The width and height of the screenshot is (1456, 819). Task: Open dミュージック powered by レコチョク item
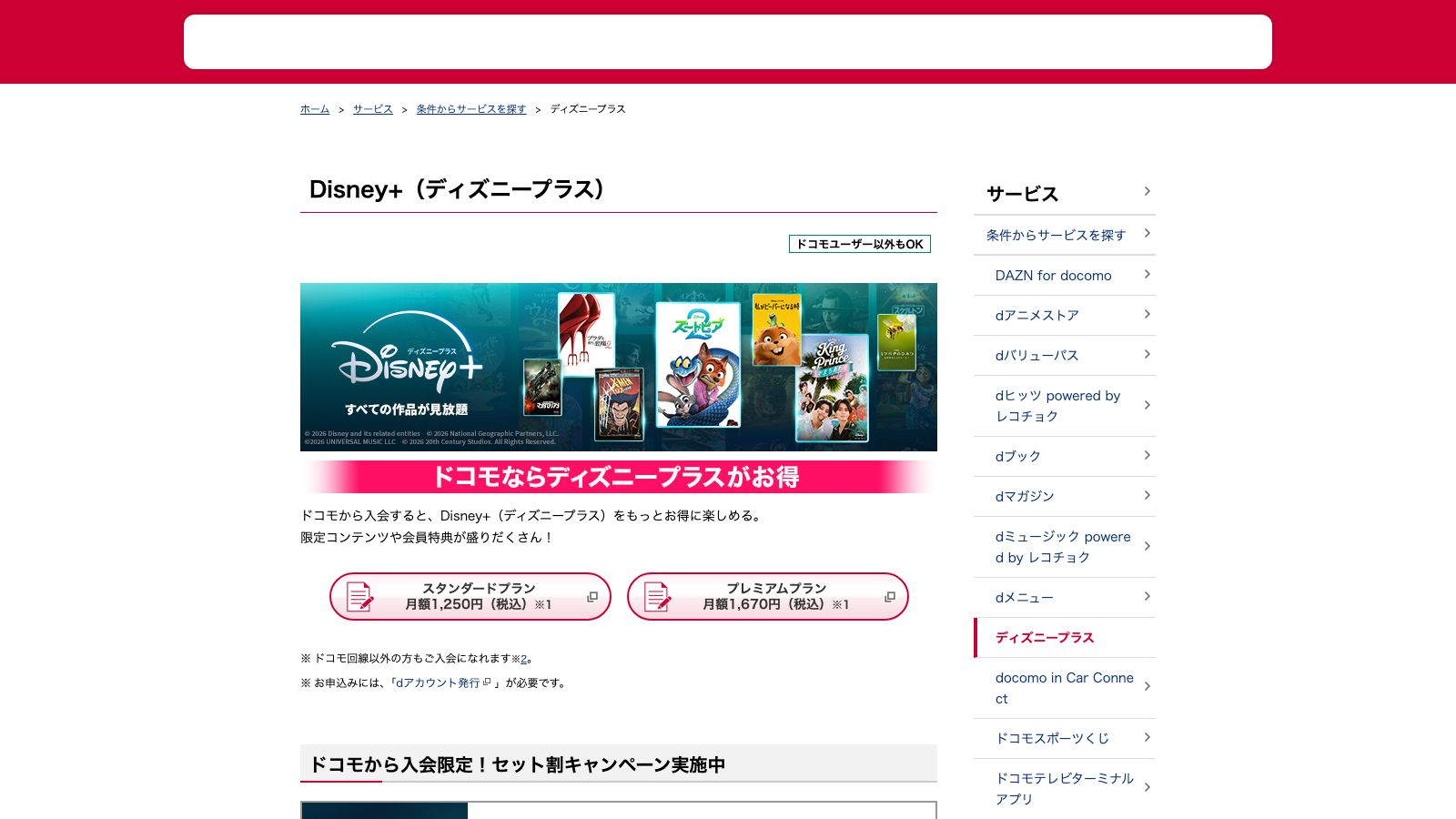[1065, 547]
